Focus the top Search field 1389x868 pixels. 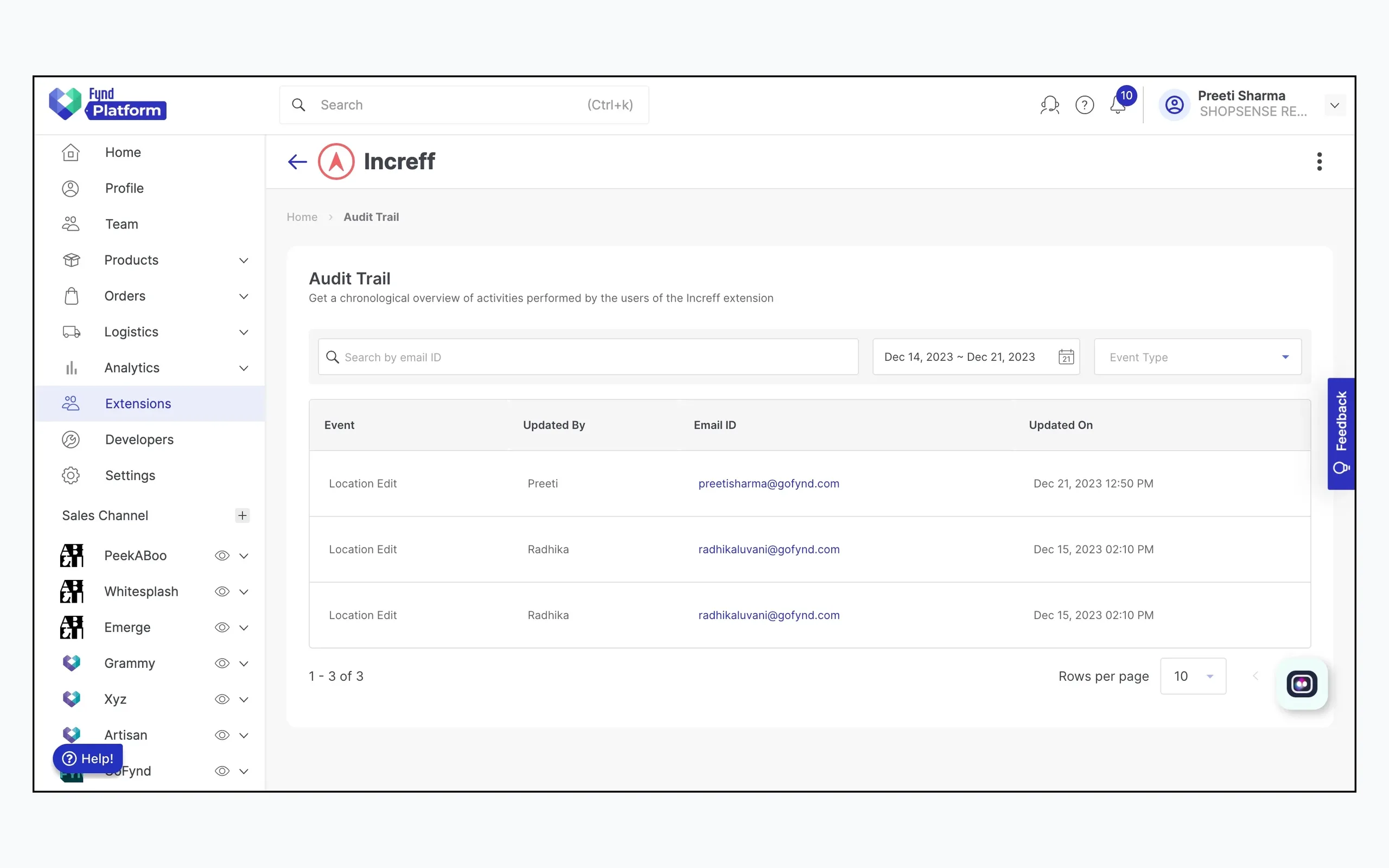pyautogui.click(x=464, y=105)
